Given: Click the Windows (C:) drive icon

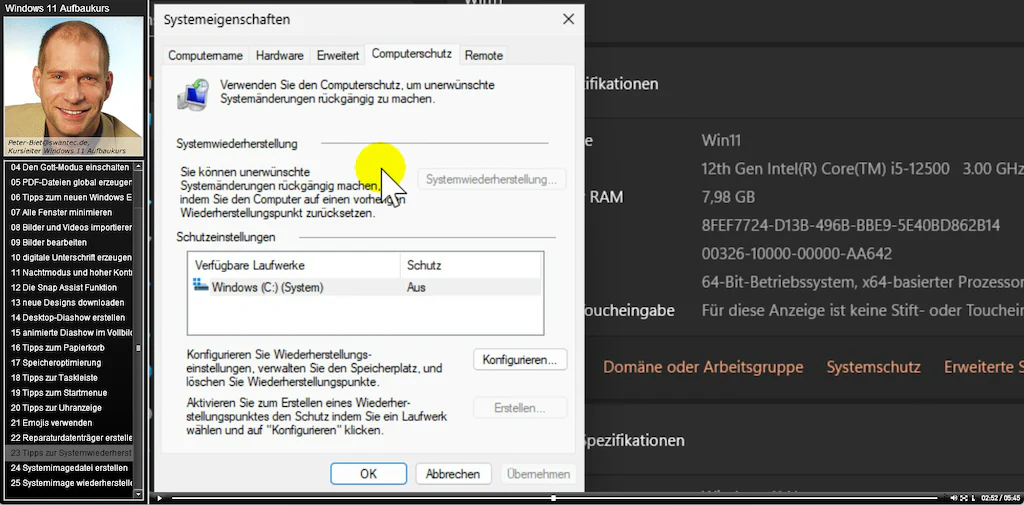Looking at the screenshot, I should pos(200,285).
